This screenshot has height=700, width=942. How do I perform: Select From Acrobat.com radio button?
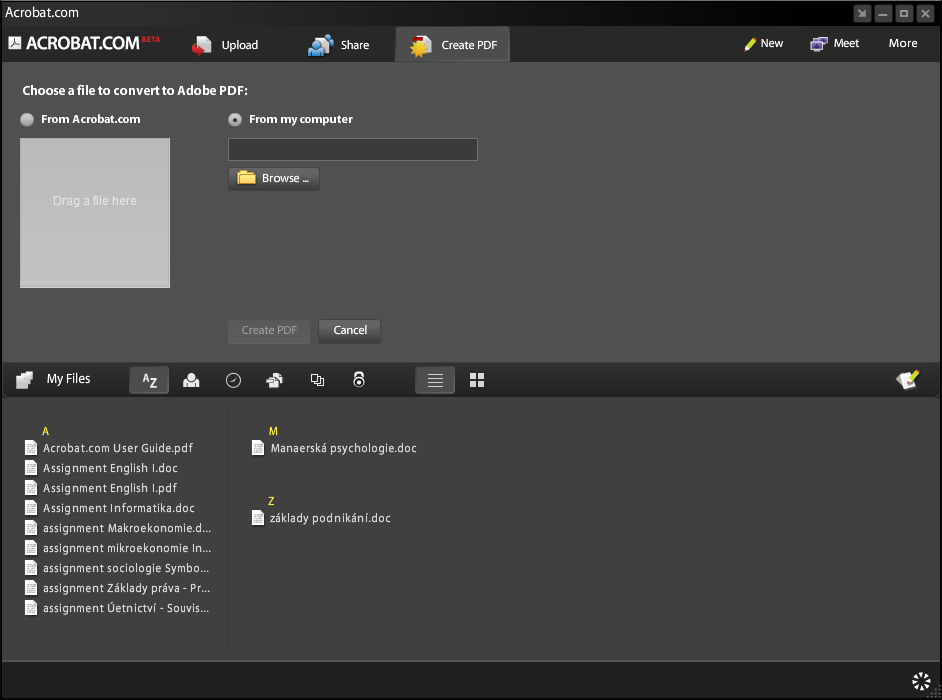(x=27, y=120)
